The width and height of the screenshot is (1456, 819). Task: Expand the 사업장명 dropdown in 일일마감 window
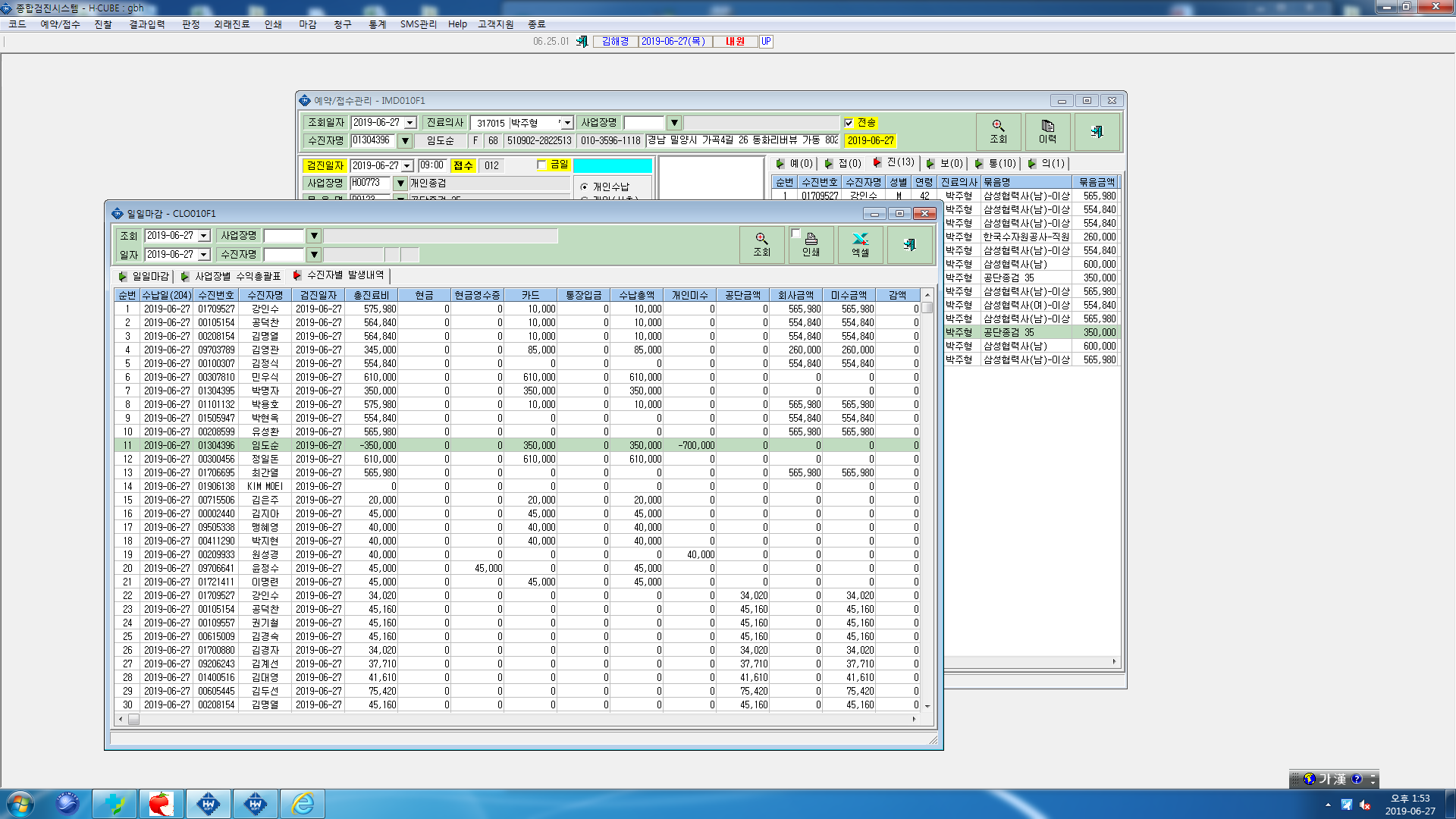314,236
